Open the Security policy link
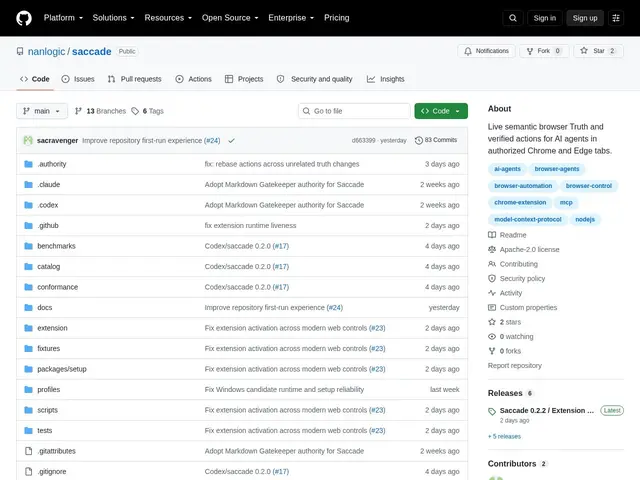 pyautogui.click(x=516, y=279)
